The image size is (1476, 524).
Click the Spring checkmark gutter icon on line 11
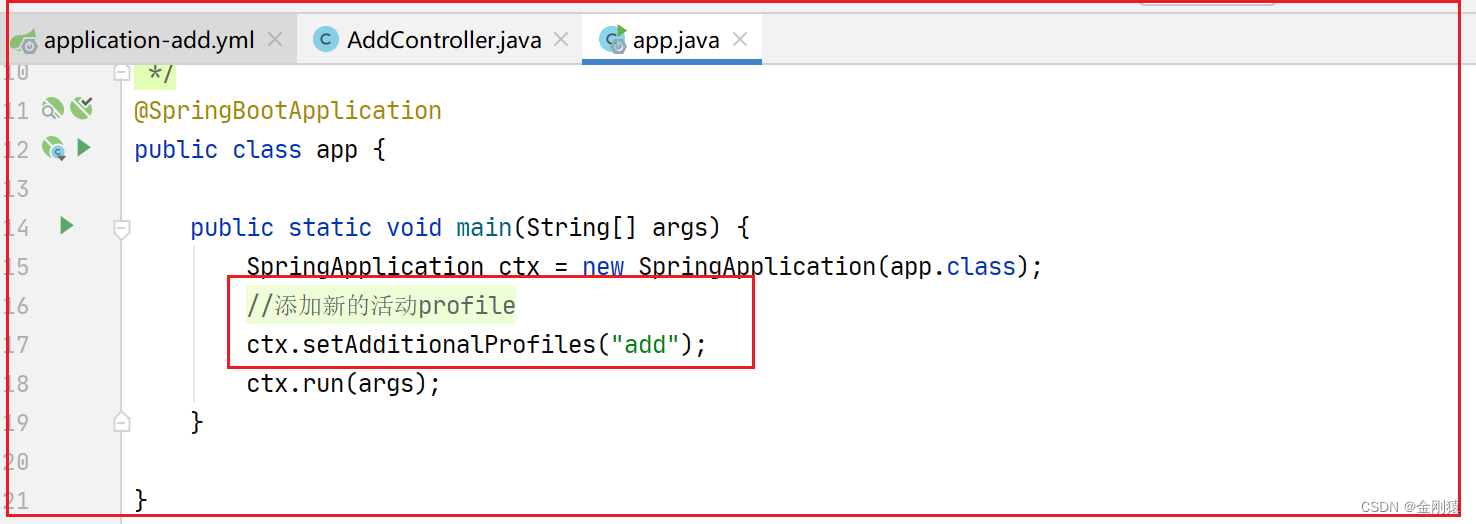82,107
